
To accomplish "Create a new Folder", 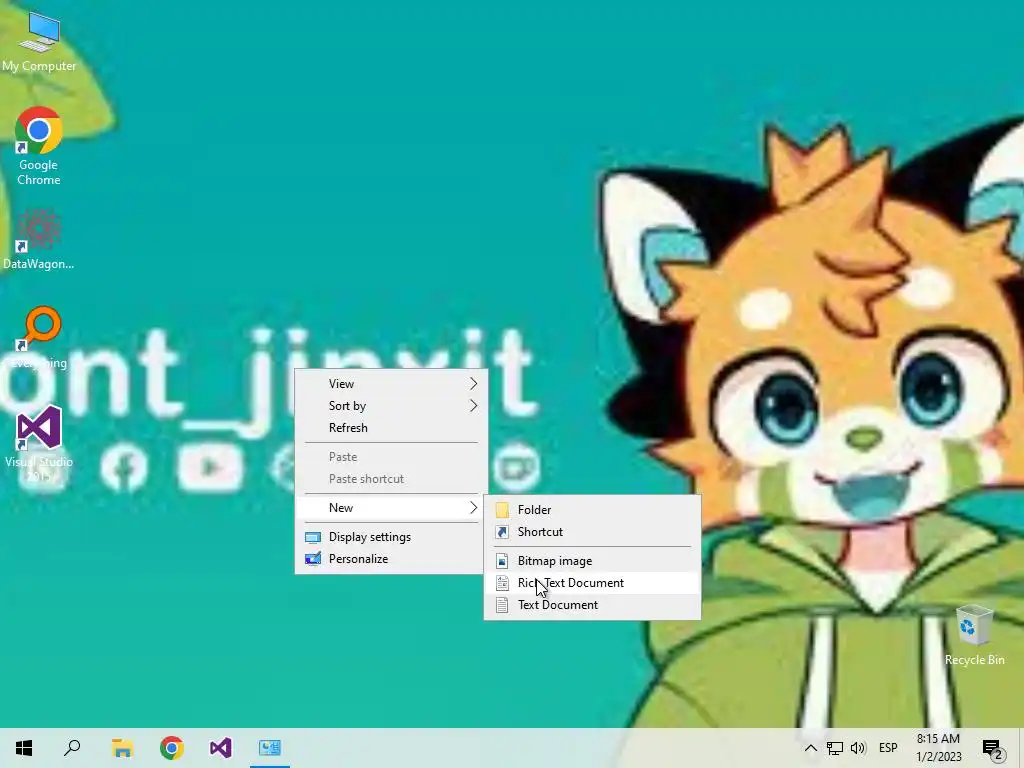I will click(592, 509).
